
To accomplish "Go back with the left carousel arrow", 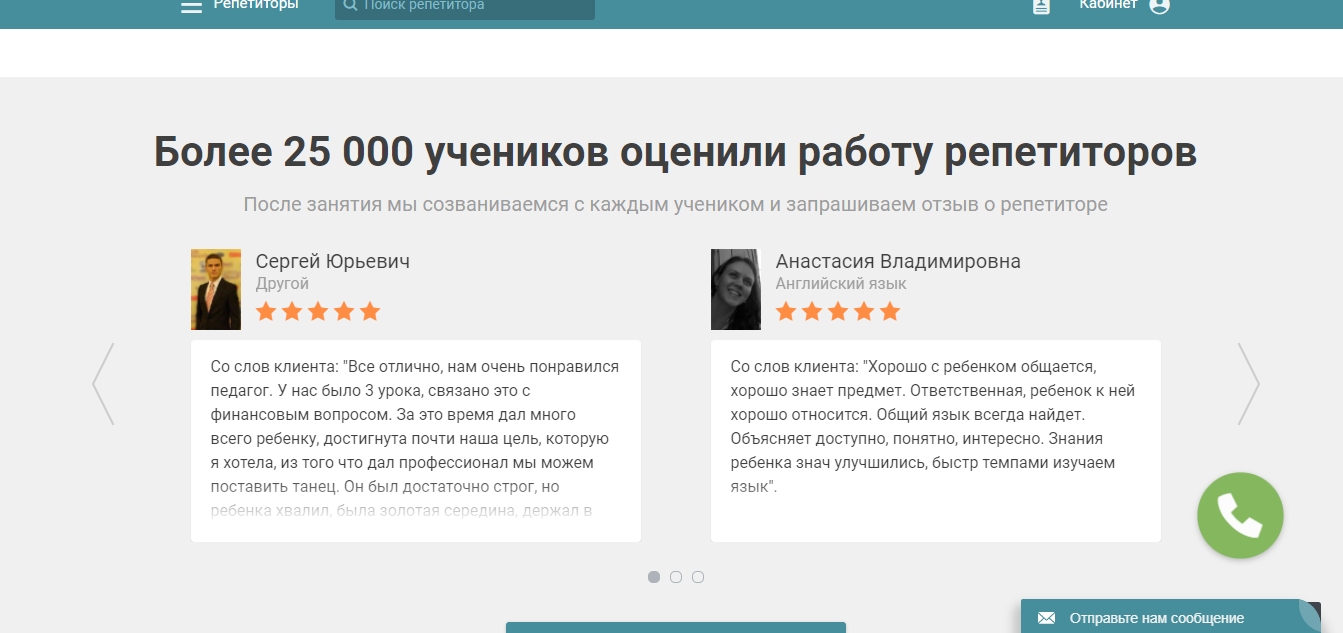I will tap(103, 384).
